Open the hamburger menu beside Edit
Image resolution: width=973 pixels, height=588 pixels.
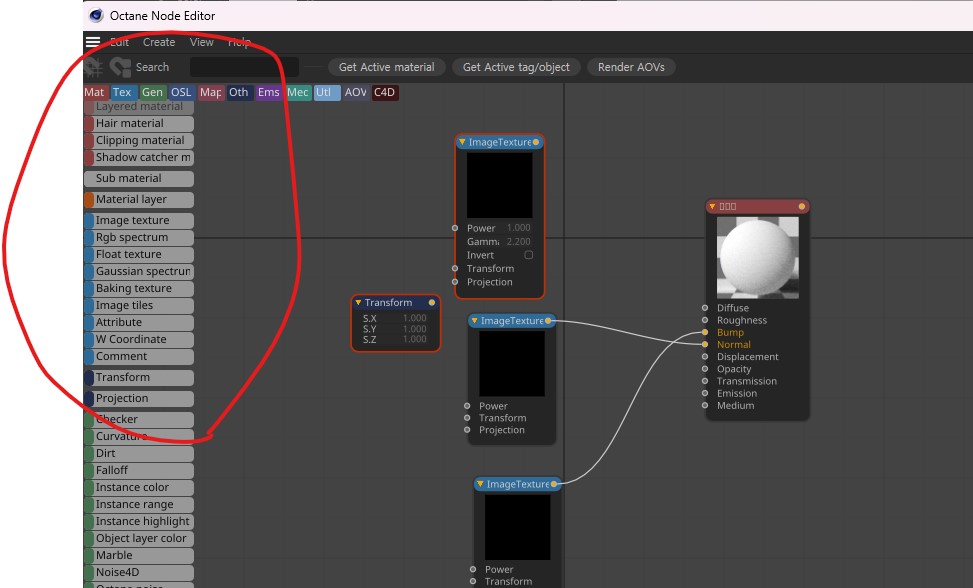click(x=92, y=42)
